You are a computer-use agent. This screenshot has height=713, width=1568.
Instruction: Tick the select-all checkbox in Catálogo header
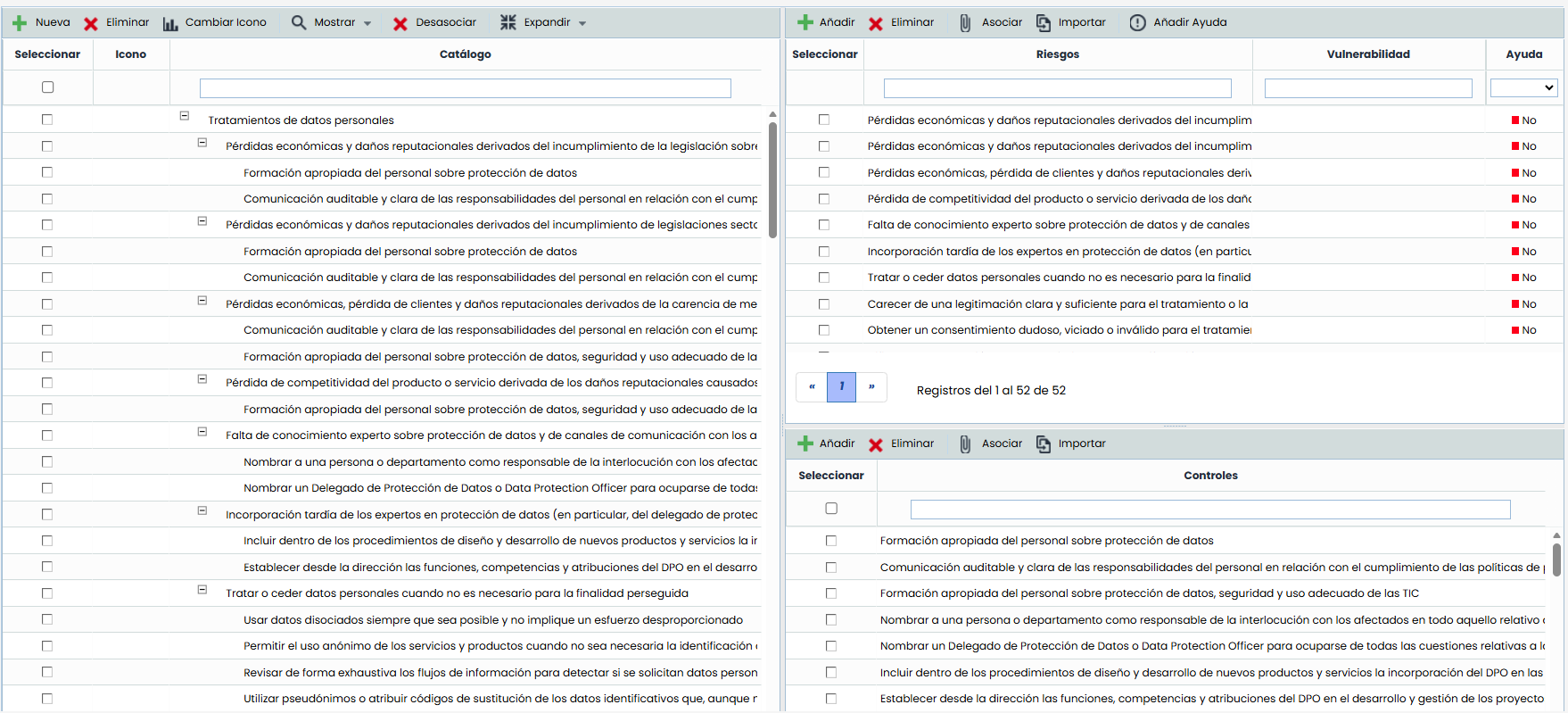tap(48, 87)
